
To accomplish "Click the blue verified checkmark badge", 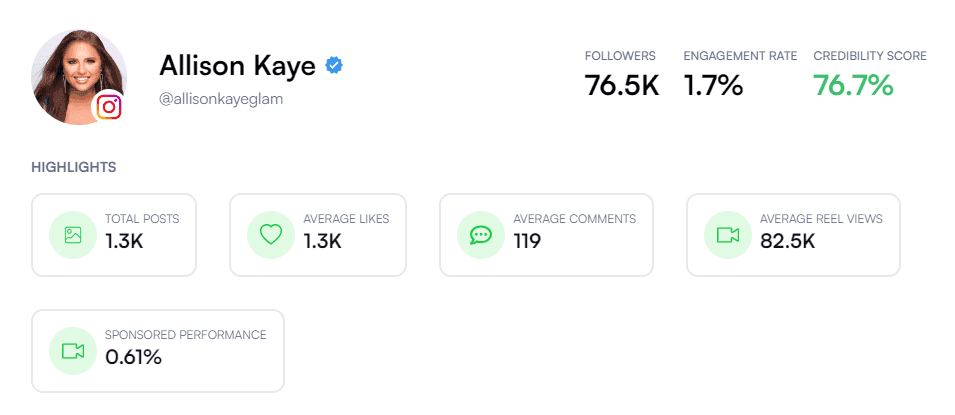I will coord(334,65).
